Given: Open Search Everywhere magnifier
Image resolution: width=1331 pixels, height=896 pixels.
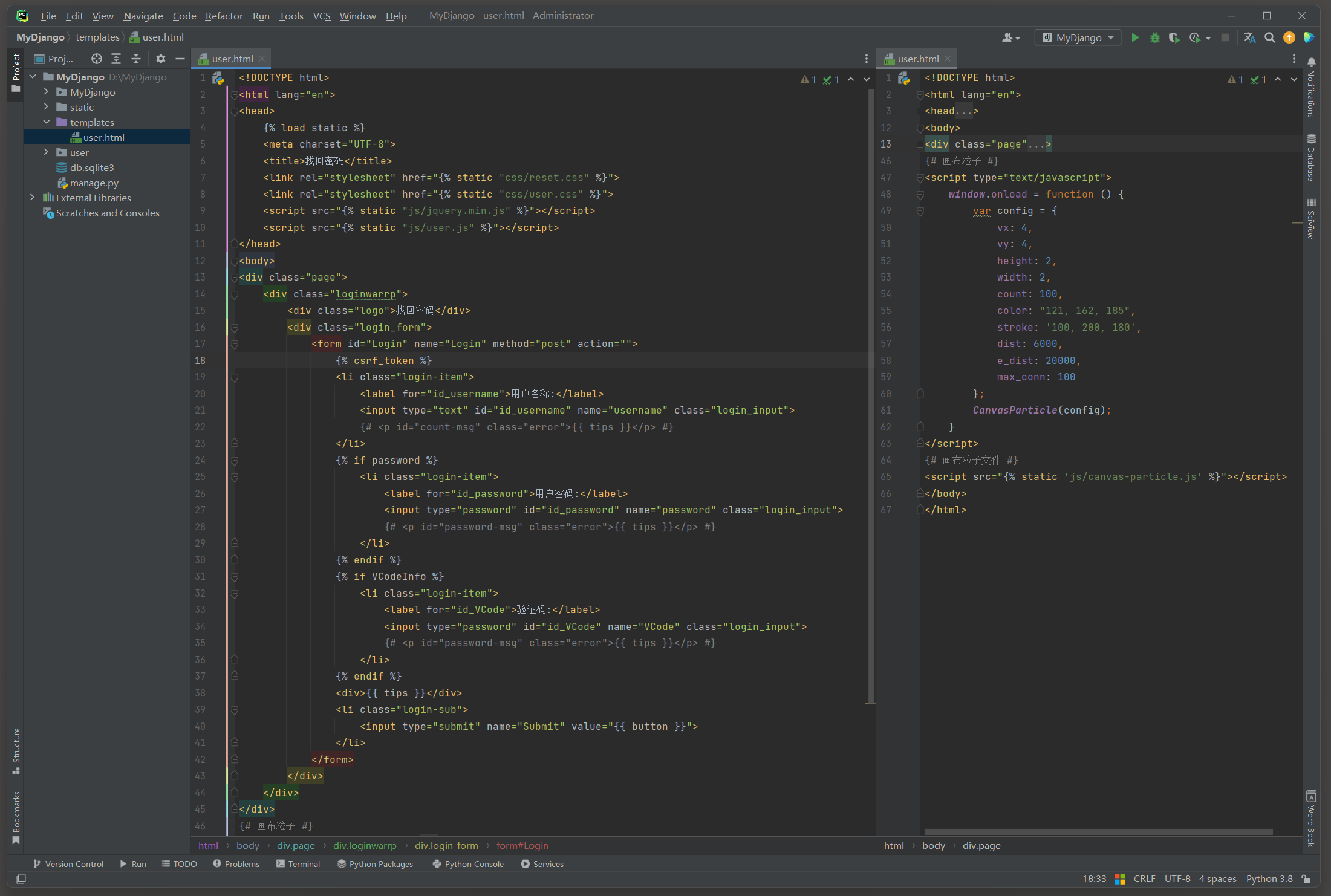Looking at the screenshot, I should [x=1269, y=37].
